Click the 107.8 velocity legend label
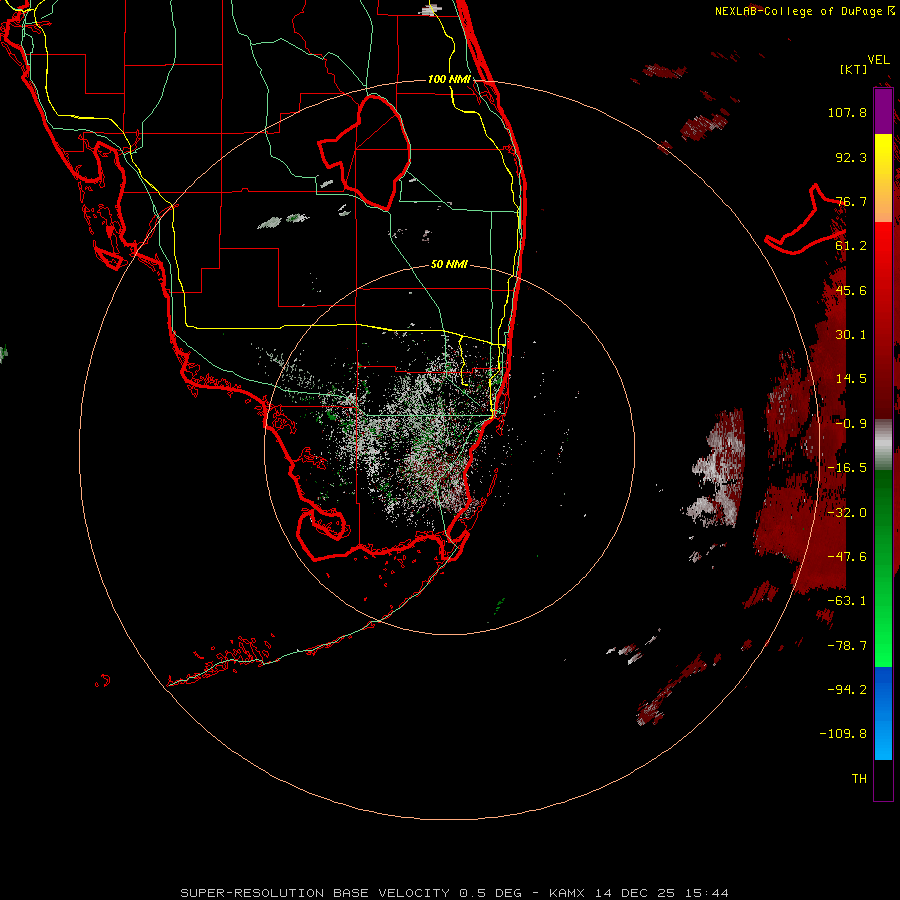This screenshot has width=900, height=900. [847, 112]
